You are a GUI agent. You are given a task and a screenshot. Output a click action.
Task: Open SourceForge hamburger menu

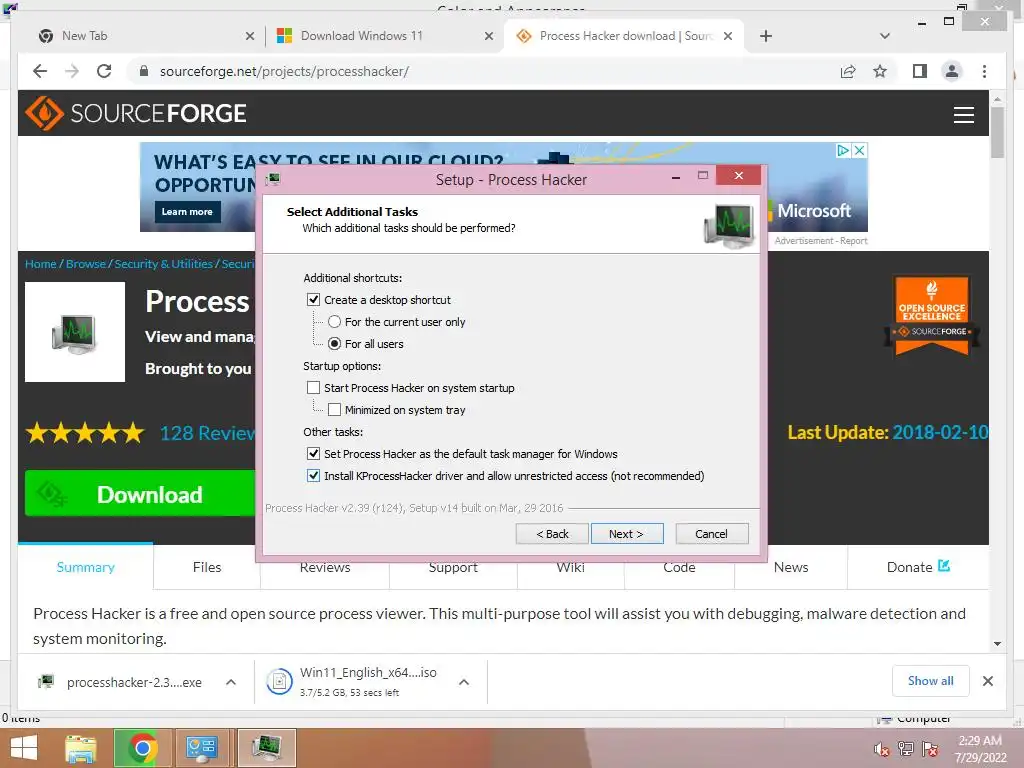coord(963,114)
